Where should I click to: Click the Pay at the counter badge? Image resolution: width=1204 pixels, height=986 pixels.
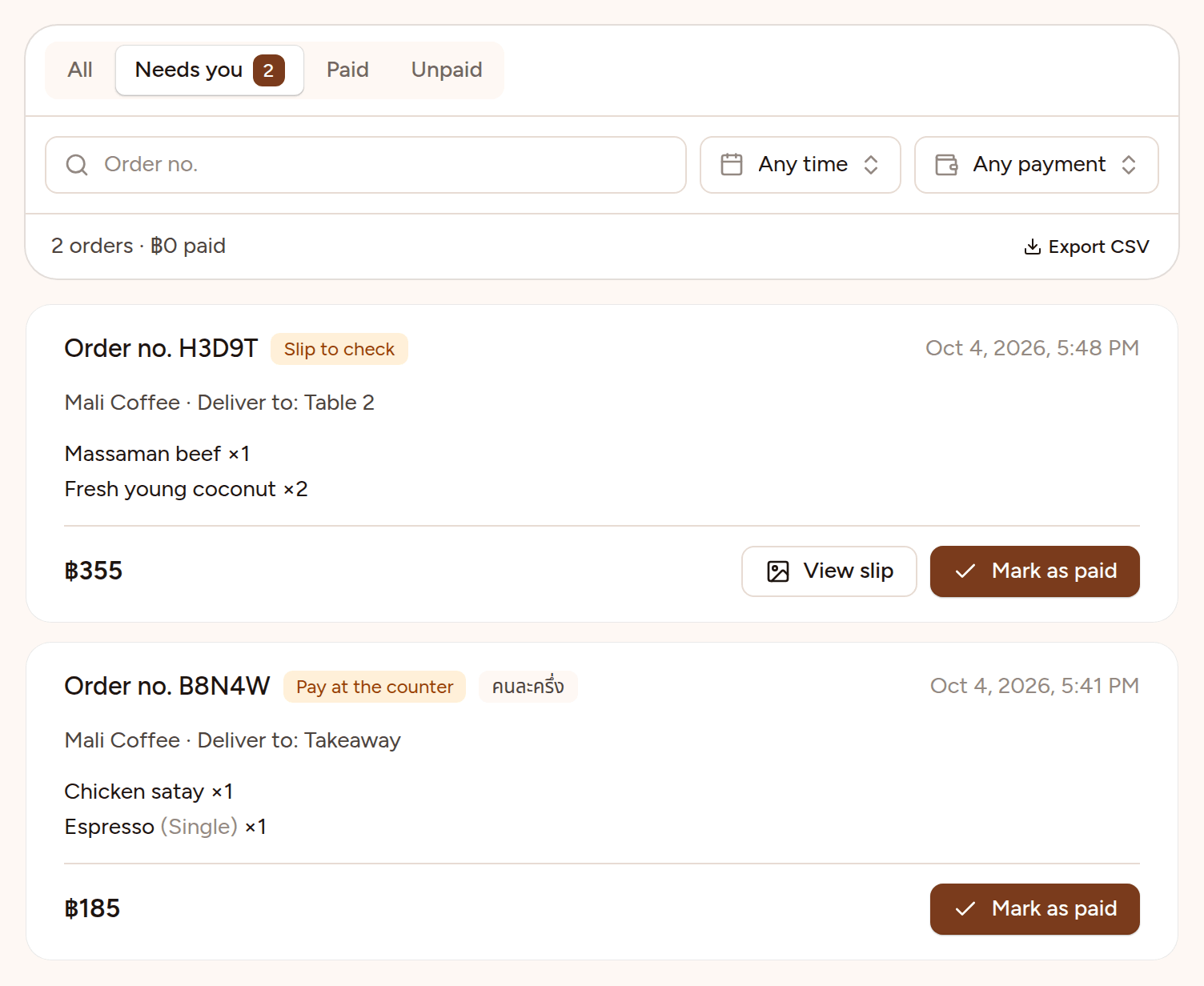(375, 687)
